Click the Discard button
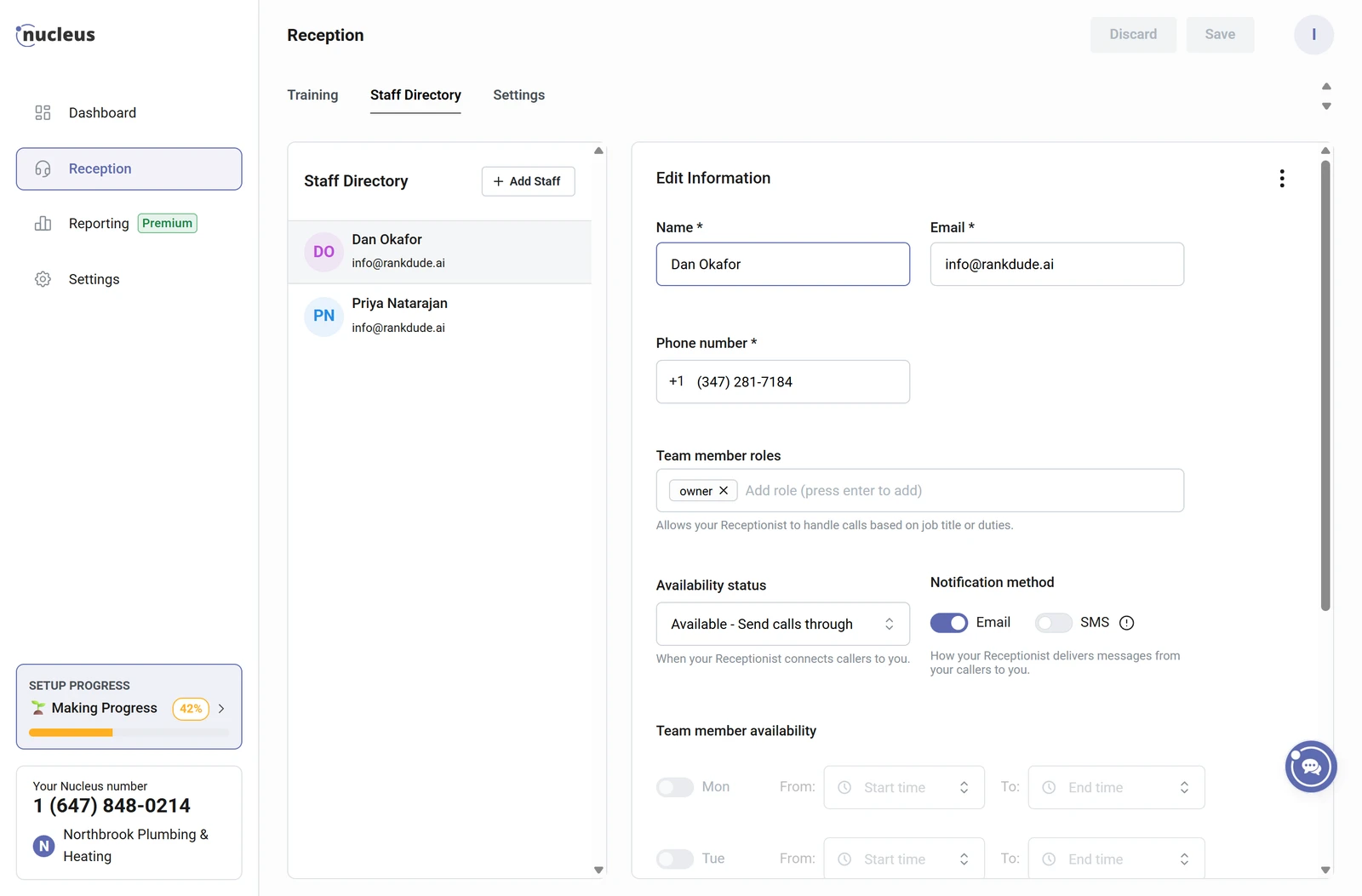Viewport: 1362px width, 896px height. click(1133, 35)
